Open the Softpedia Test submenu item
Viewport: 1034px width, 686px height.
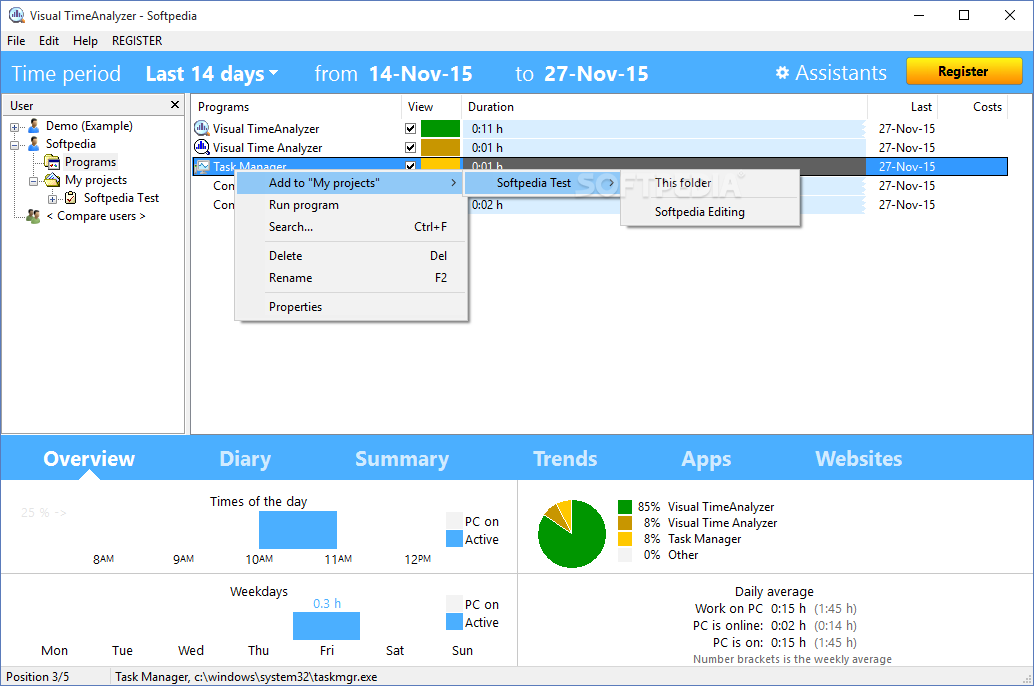click(542, 183)
